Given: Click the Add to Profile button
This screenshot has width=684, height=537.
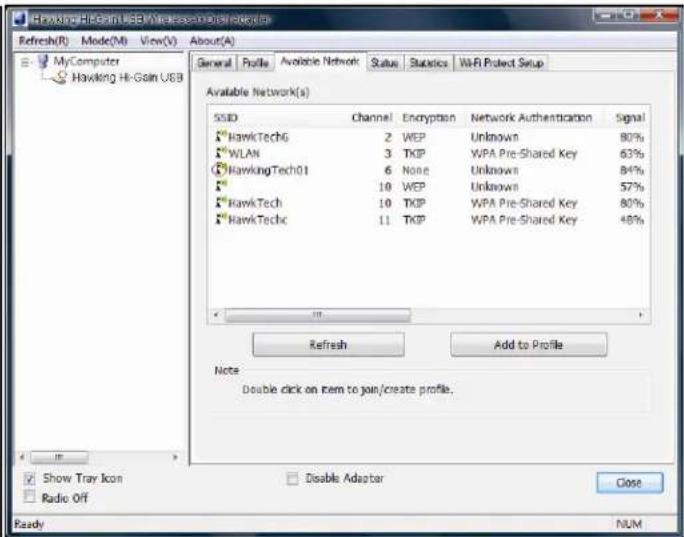Looking at the screenshot, I should click(x=528, y=345).
